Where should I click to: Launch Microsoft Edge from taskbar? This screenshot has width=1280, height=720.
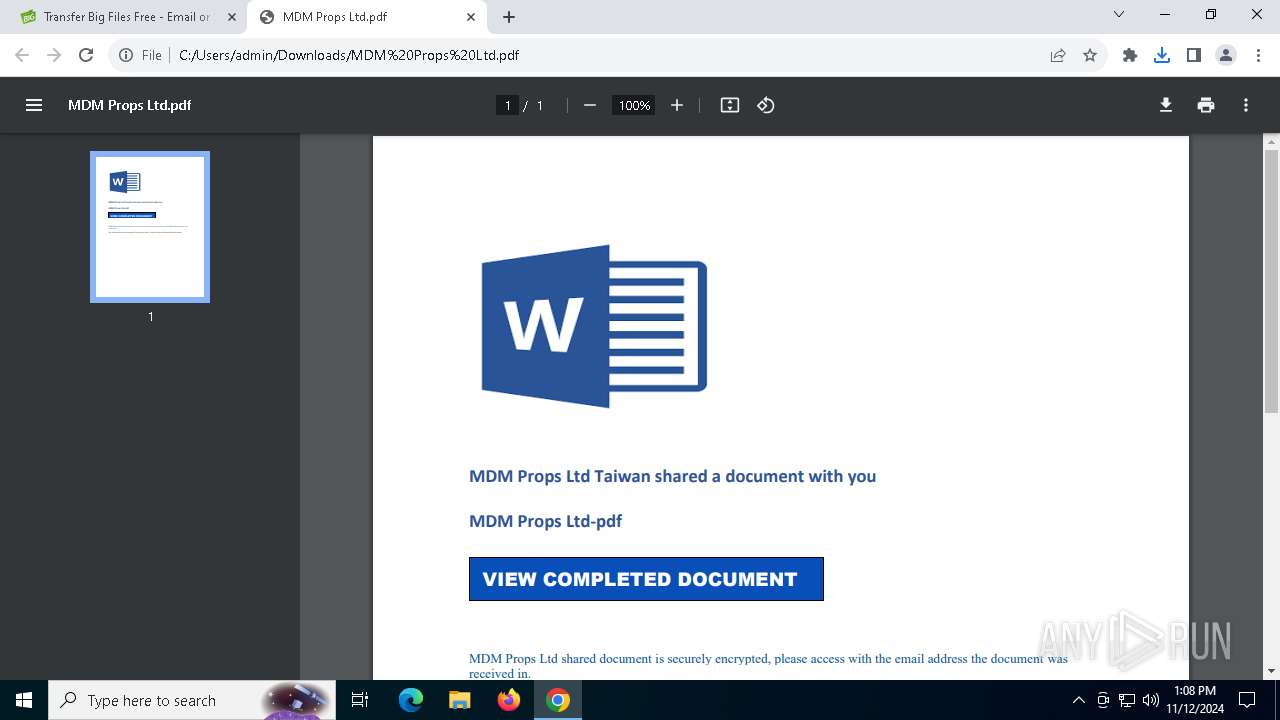click(411, 700)
